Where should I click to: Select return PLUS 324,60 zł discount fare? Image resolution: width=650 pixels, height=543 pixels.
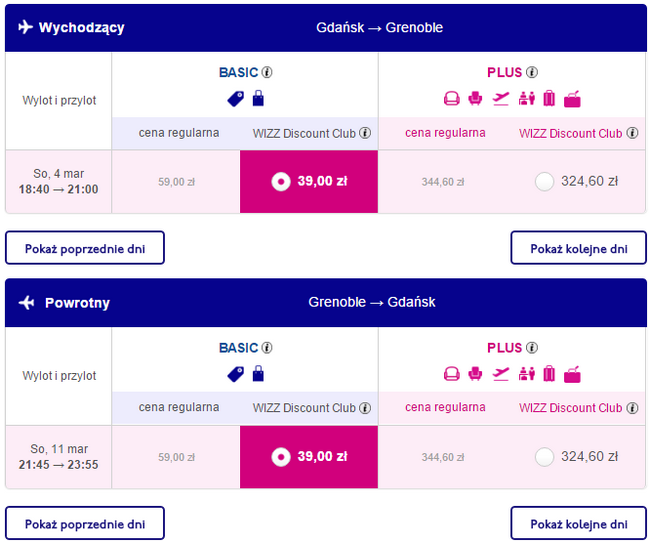[544, 456]
